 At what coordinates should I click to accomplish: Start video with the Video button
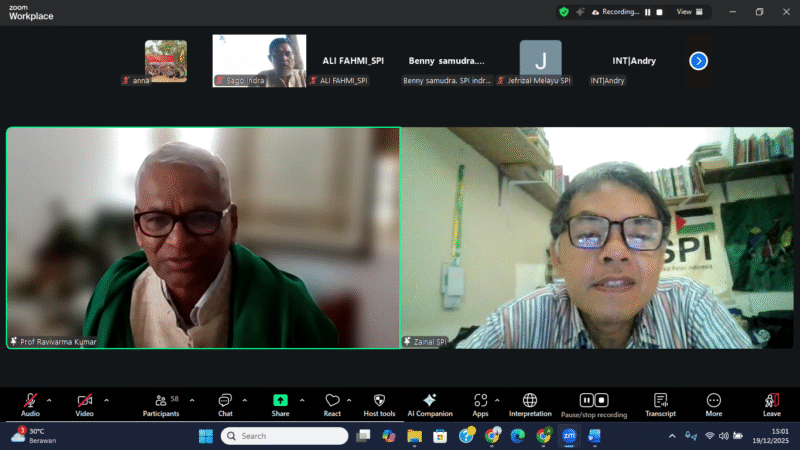84,401
